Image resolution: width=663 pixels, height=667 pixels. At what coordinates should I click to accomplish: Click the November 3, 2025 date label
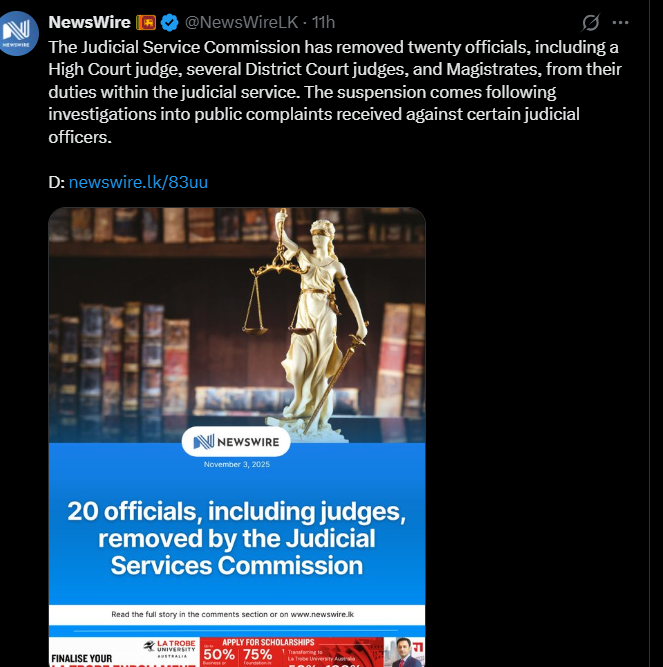tap(236, 464)
